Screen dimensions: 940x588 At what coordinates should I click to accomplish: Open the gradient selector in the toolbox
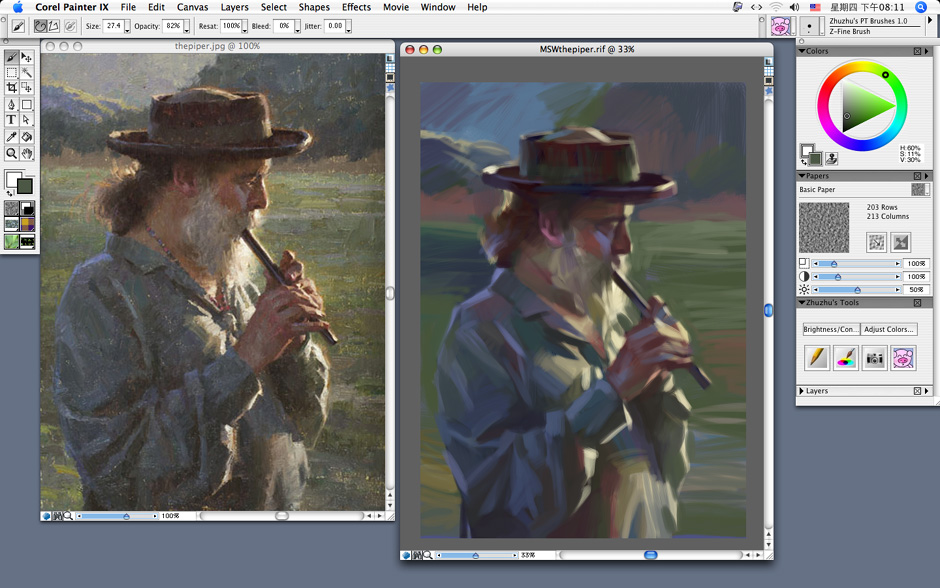pos(28,208)
